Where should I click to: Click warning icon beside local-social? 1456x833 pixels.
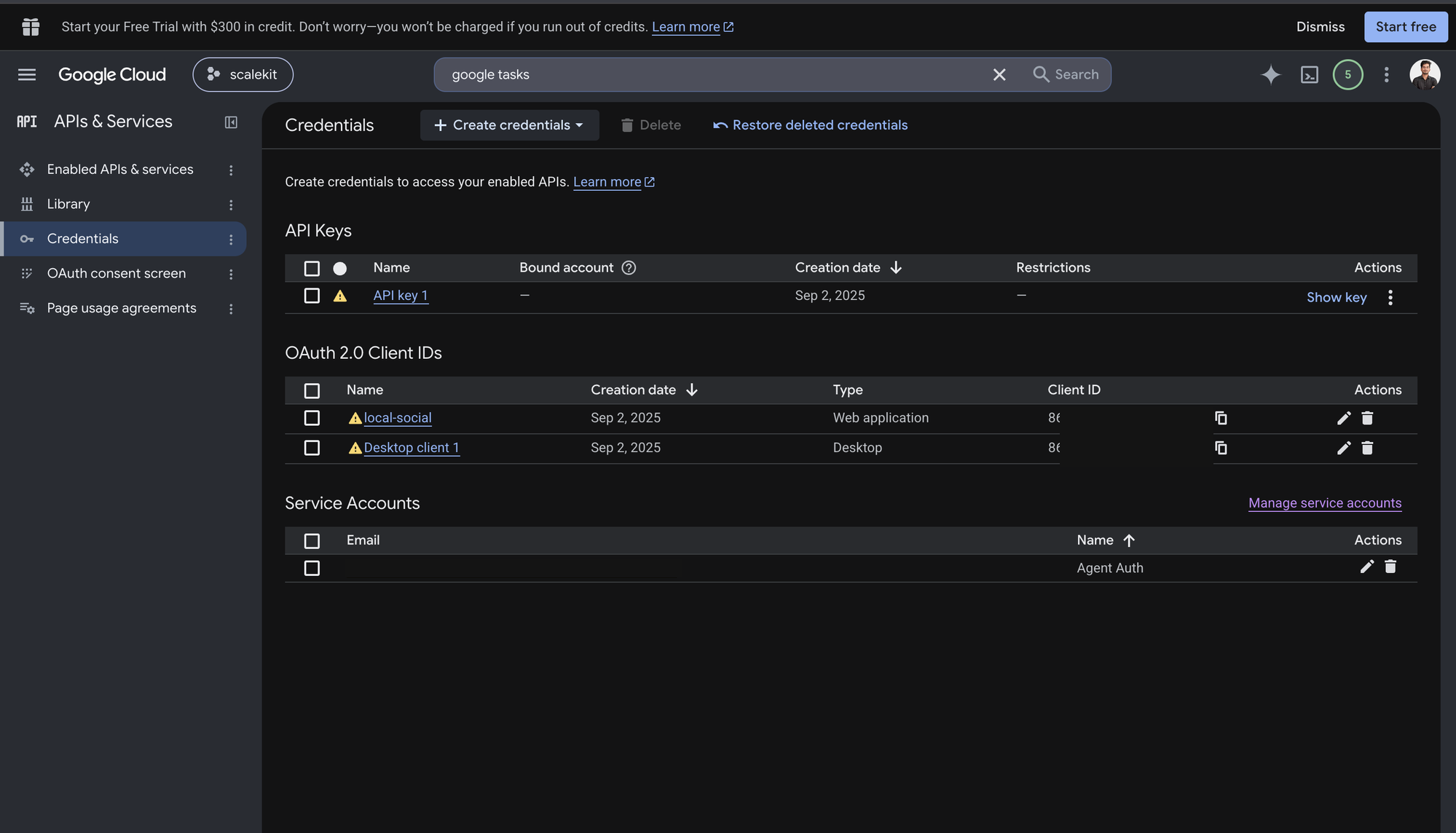(355, 418)
